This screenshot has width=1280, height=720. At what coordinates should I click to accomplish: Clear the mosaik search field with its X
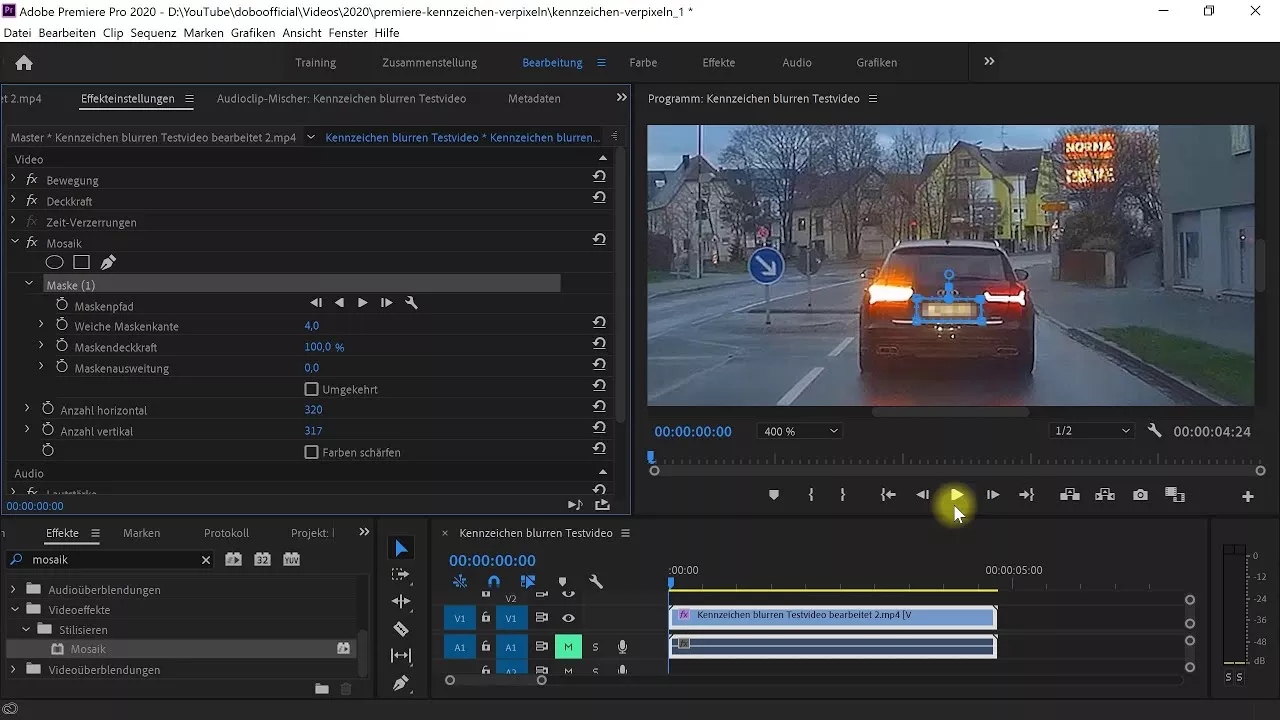tap(206, 560)
